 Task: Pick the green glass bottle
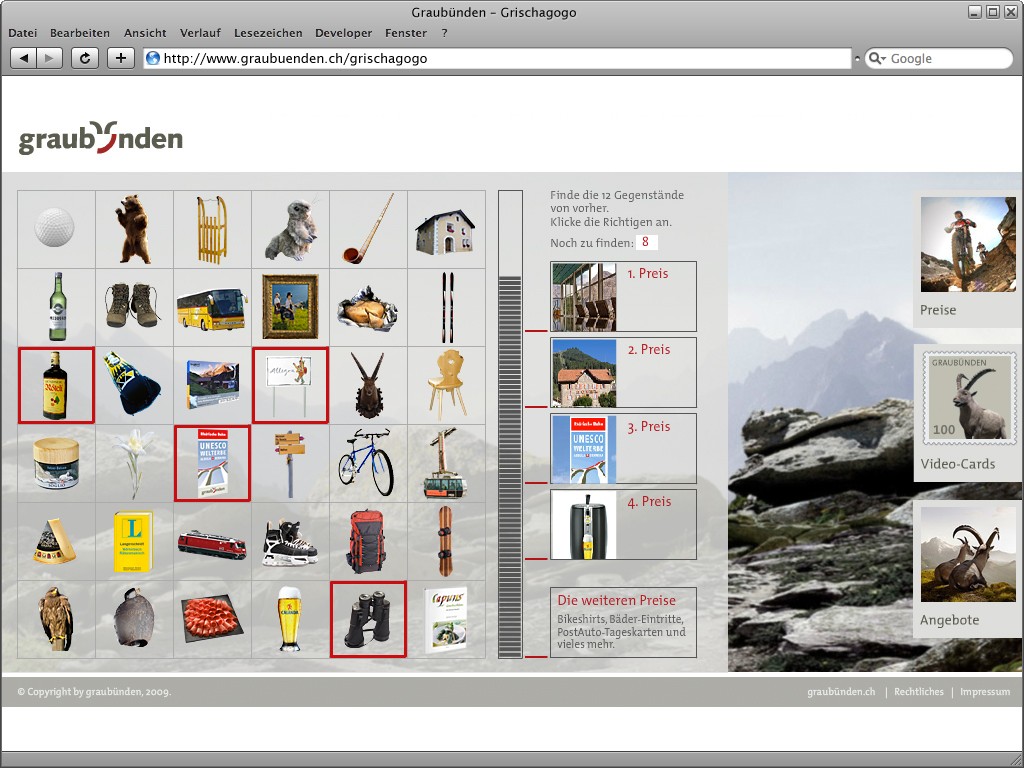click(x=57, y=306)
